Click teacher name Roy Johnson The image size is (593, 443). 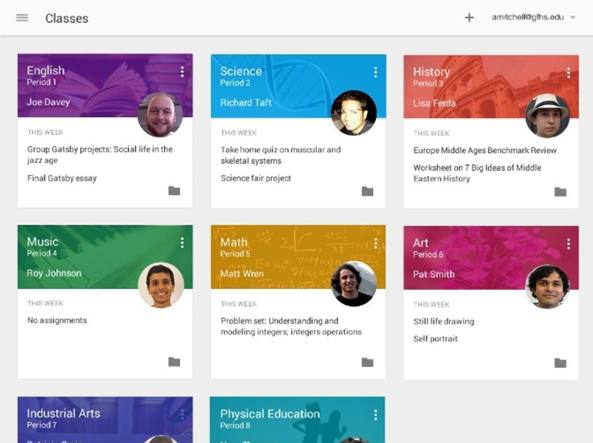pos(54,273)
